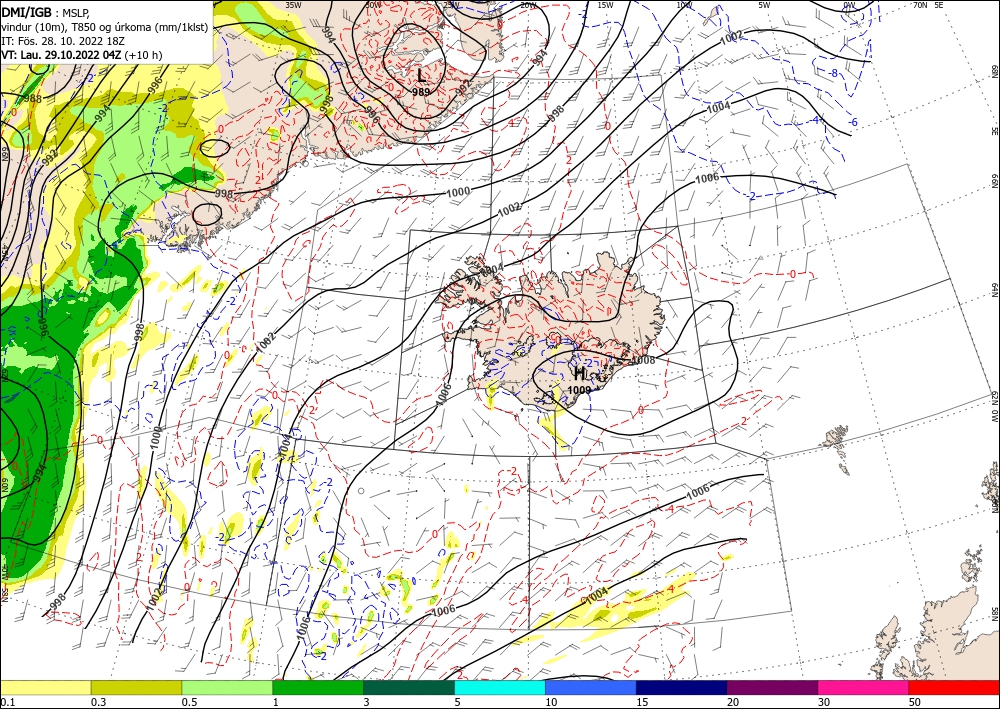Click the 'VT: Lau. 29.10.2022 04Z (+10 h)' line
Viewport: 1000px width, 709px height.
tap(82, 55)
